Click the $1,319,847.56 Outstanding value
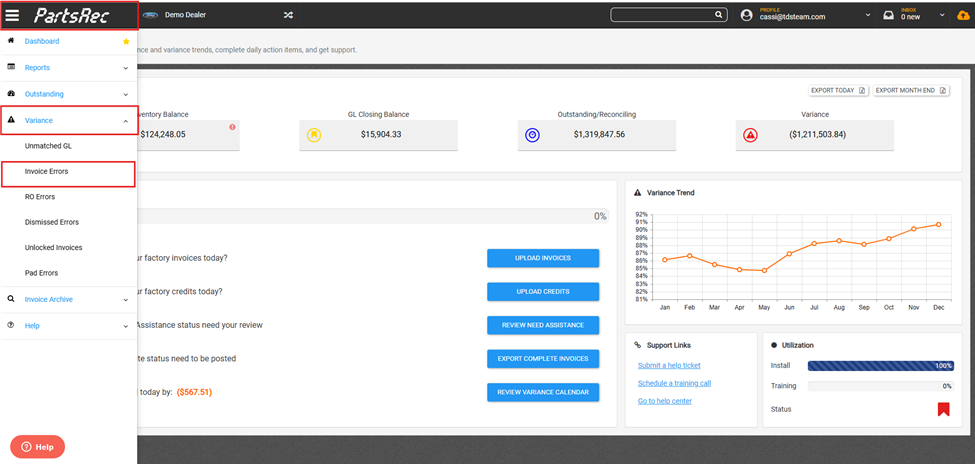Viewport: 975px width, 464px height. point(599,134)
